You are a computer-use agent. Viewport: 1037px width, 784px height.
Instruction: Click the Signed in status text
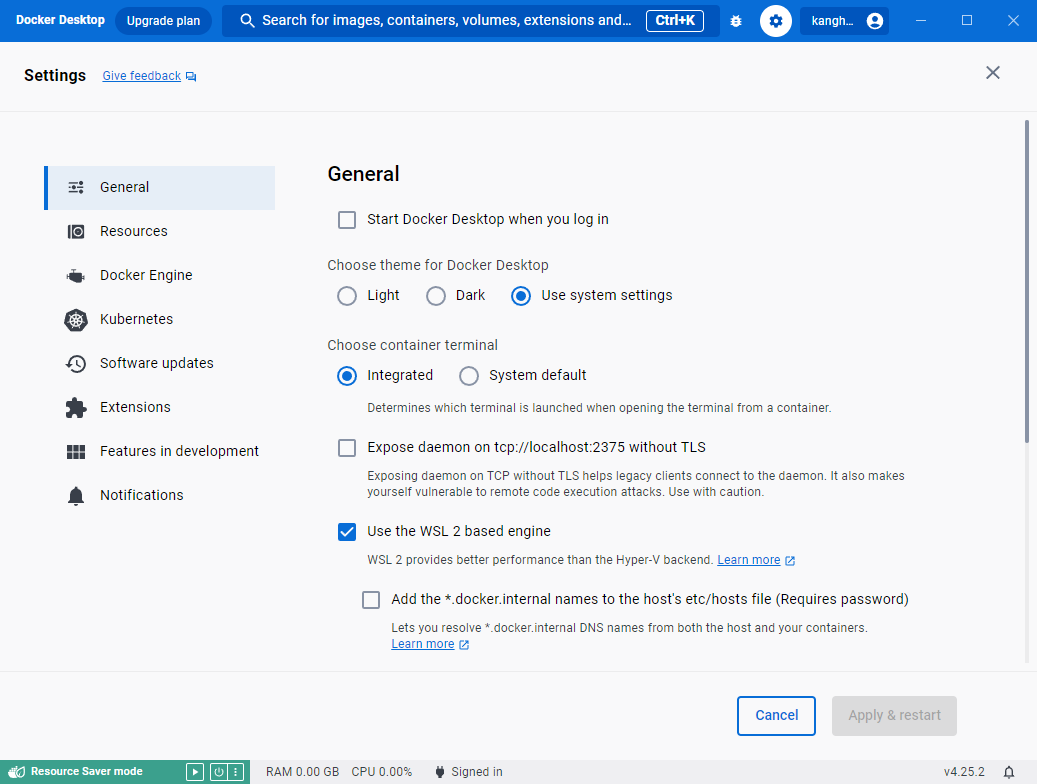477,772
